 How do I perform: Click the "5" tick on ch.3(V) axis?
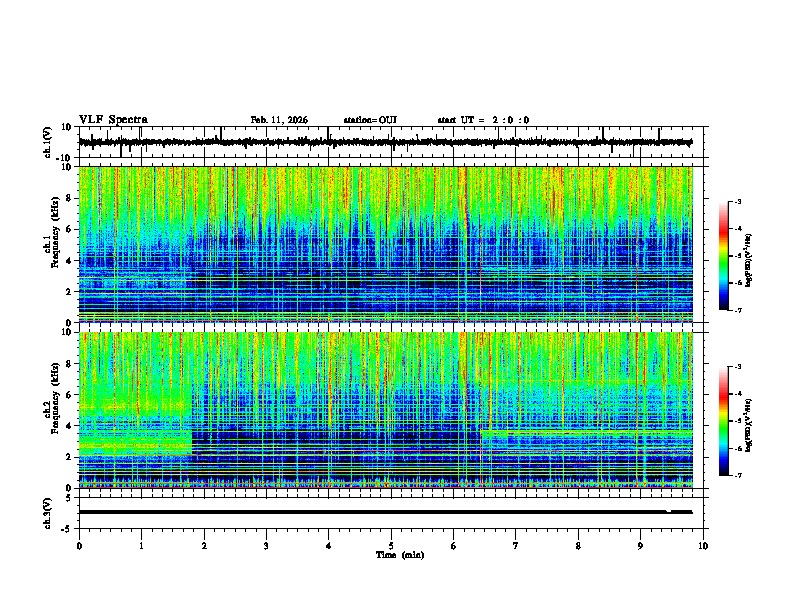[69, 497]
